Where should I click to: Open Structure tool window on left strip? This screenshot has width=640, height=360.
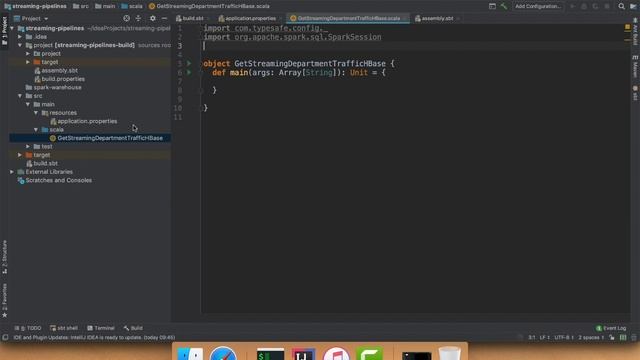tap(4, 256)
